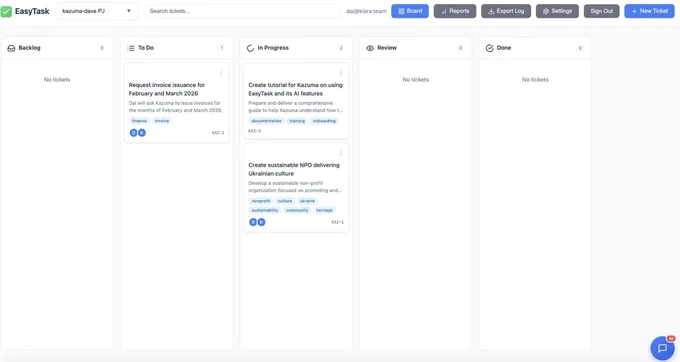Click the sustainability tag
The height and width of the screenshot is (362, 680).
point(265,210)
